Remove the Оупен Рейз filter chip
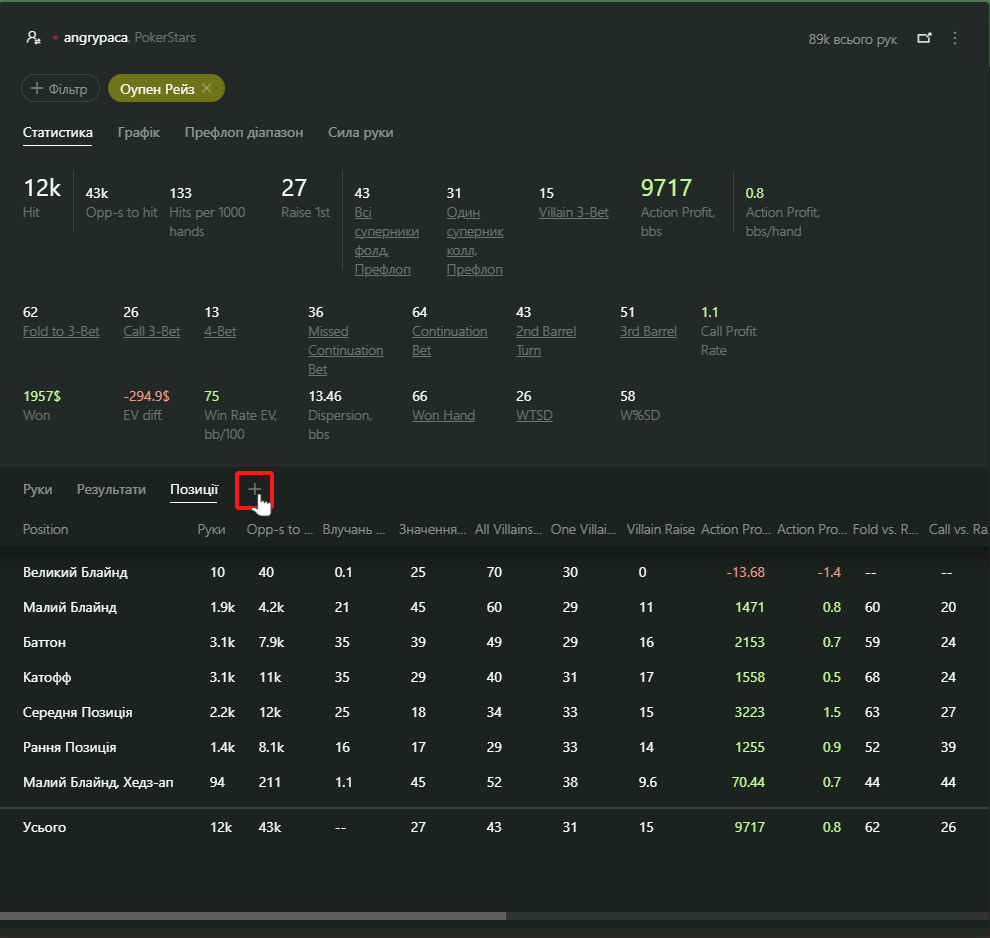The width and height of the screenshot is (990, 938). click(x=206, y=88)
